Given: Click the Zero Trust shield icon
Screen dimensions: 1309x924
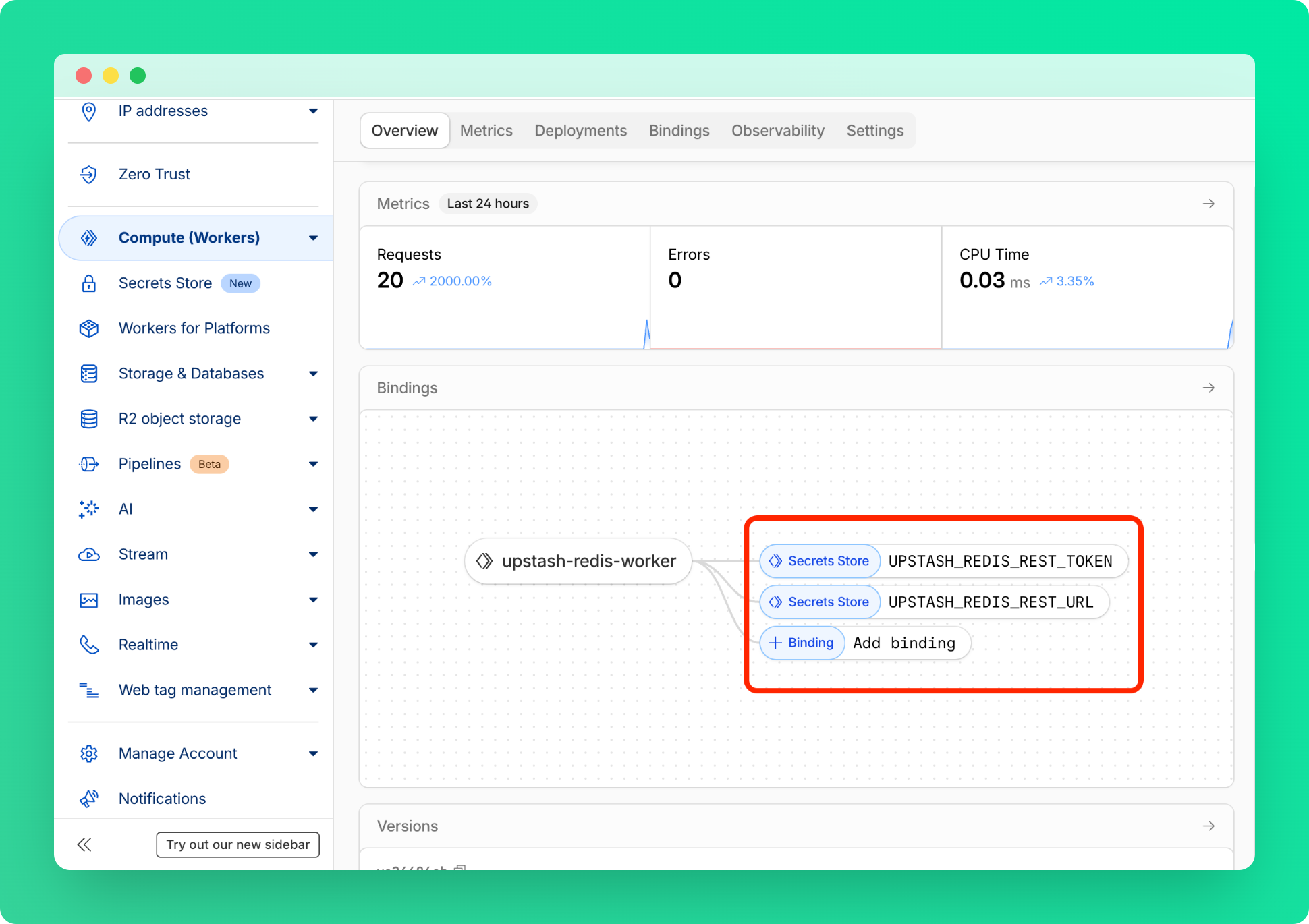Looking at the screenshot, I should pos(88,175).
